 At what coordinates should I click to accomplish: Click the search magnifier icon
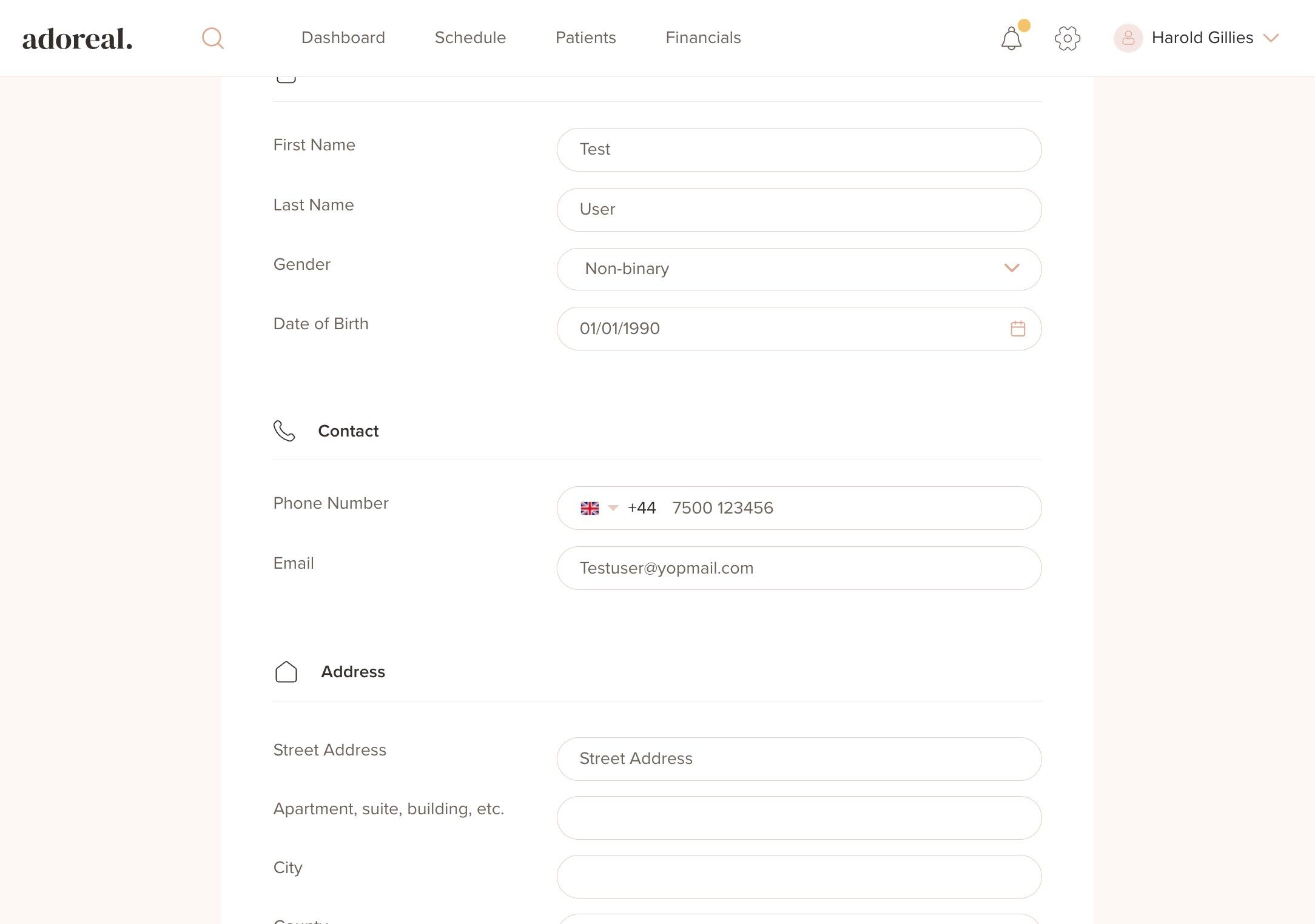[212, 38]
